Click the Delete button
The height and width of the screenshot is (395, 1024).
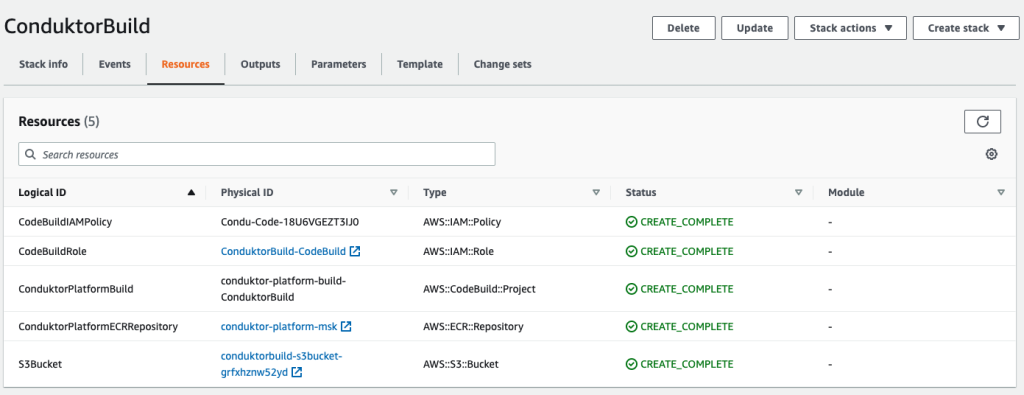tap(683, 28)
